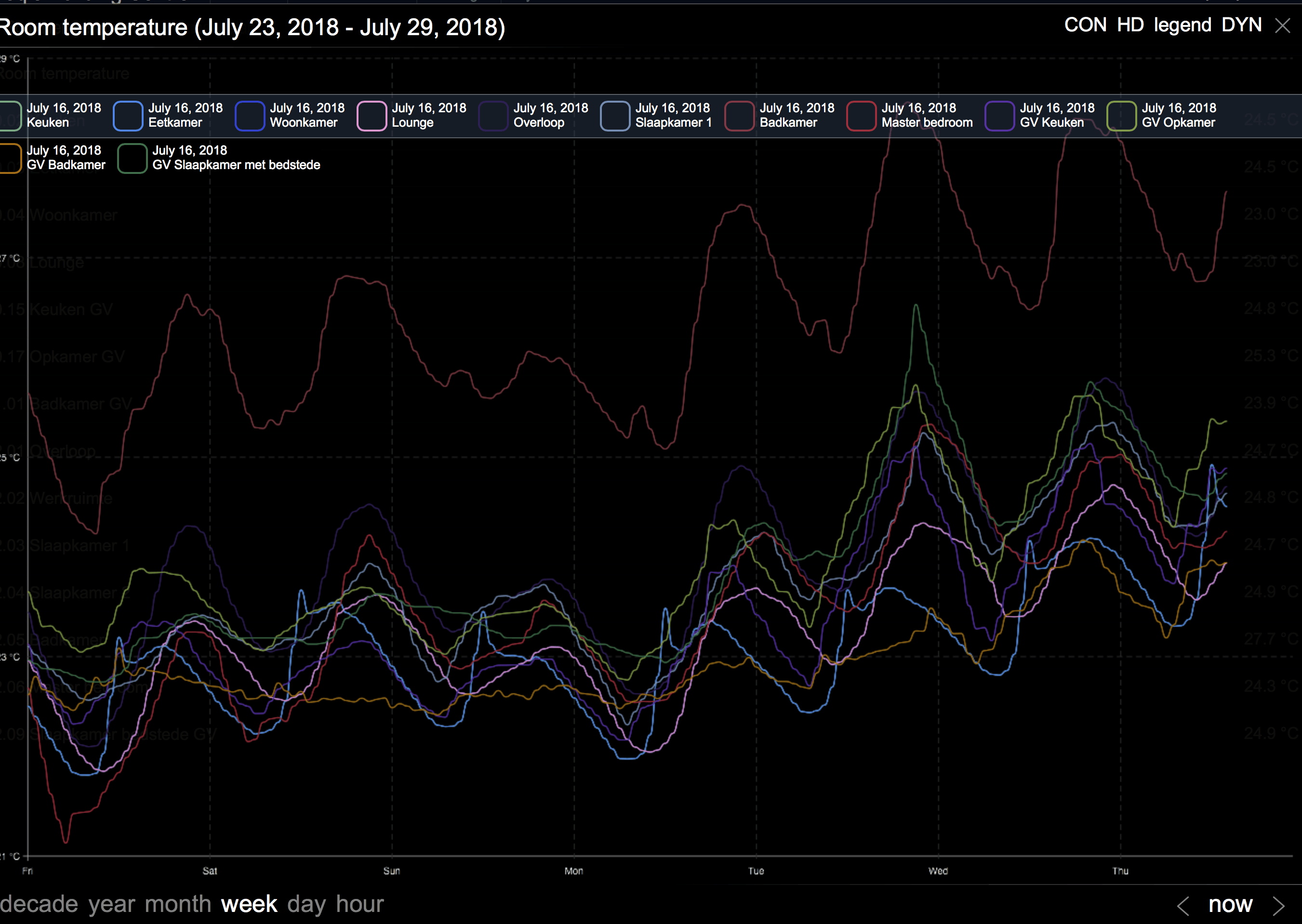Toggle the GV Opkamer legend checkbox
Viewport: 1302px width, 924px height.
[x=1121, y=116]
